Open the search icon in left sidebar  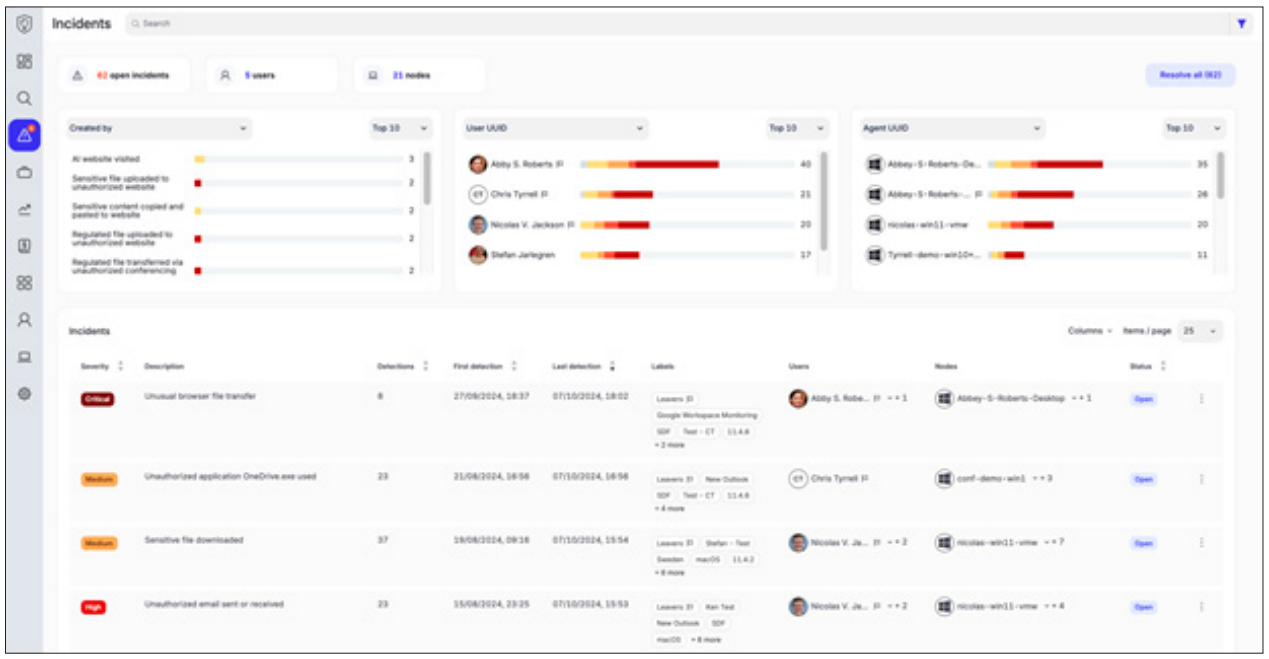24,98
